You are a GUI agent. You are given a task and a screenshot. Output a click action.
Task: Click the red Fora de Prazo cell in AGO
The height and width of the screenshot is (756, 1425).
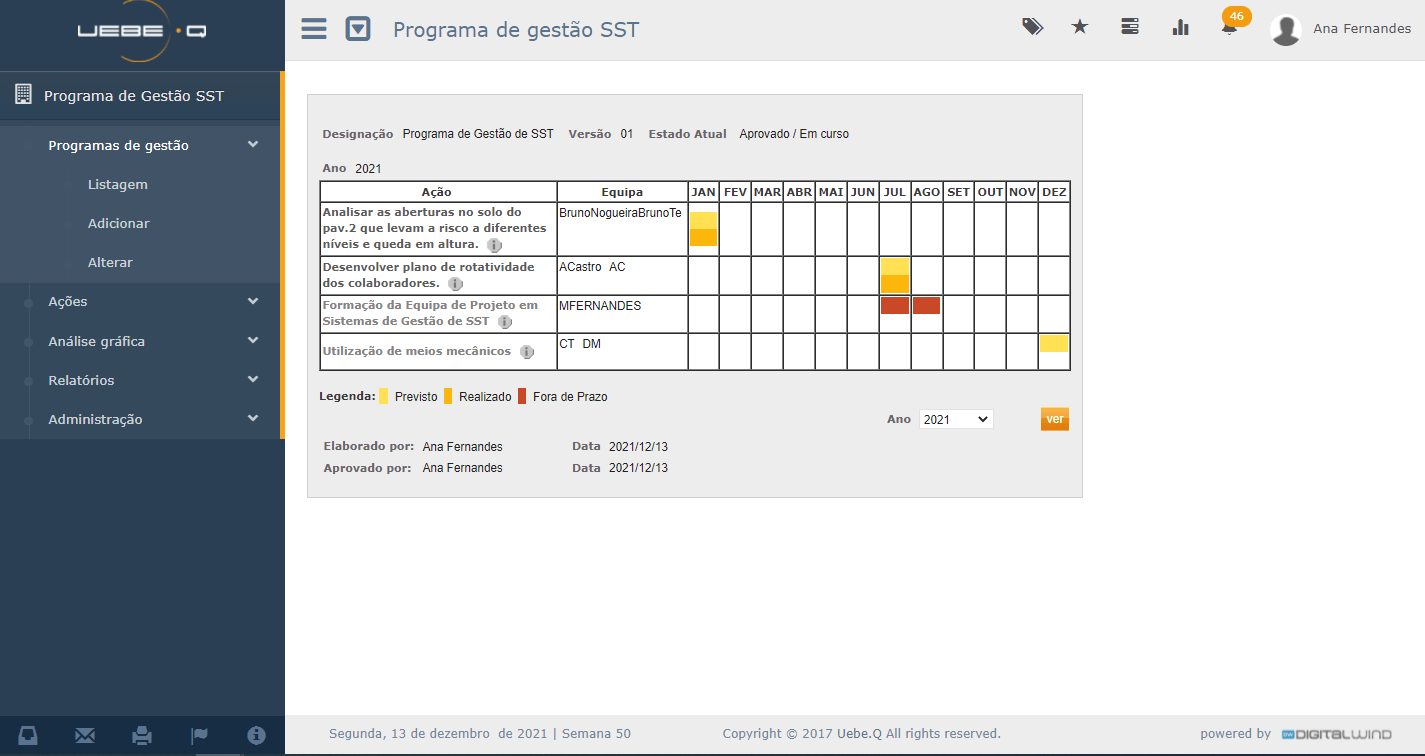pyautogui.click(x=926, y=306)
